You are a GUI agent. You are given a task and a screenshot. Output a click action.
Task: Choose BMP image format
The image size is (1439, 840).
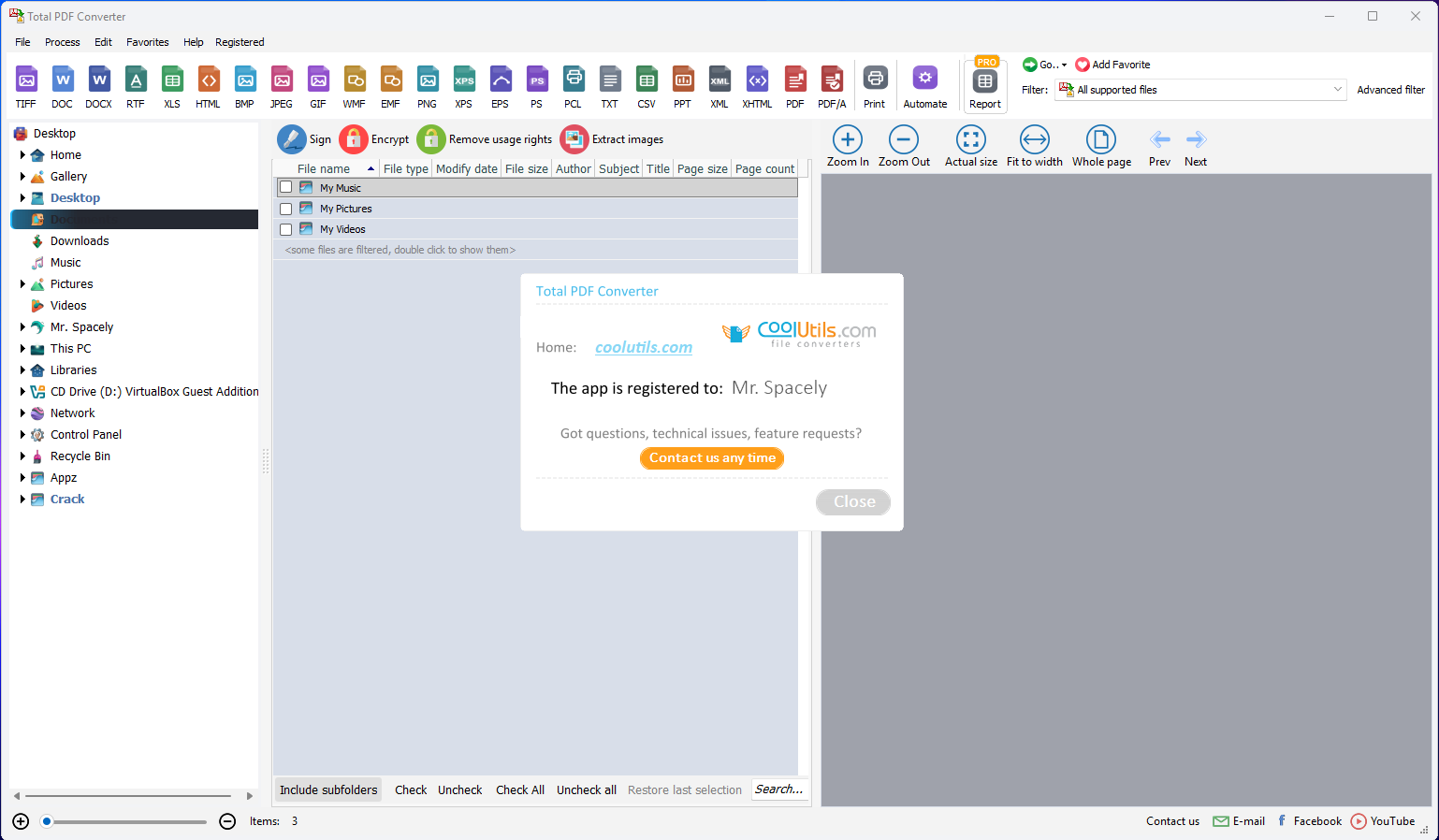[x=245, y=87]
